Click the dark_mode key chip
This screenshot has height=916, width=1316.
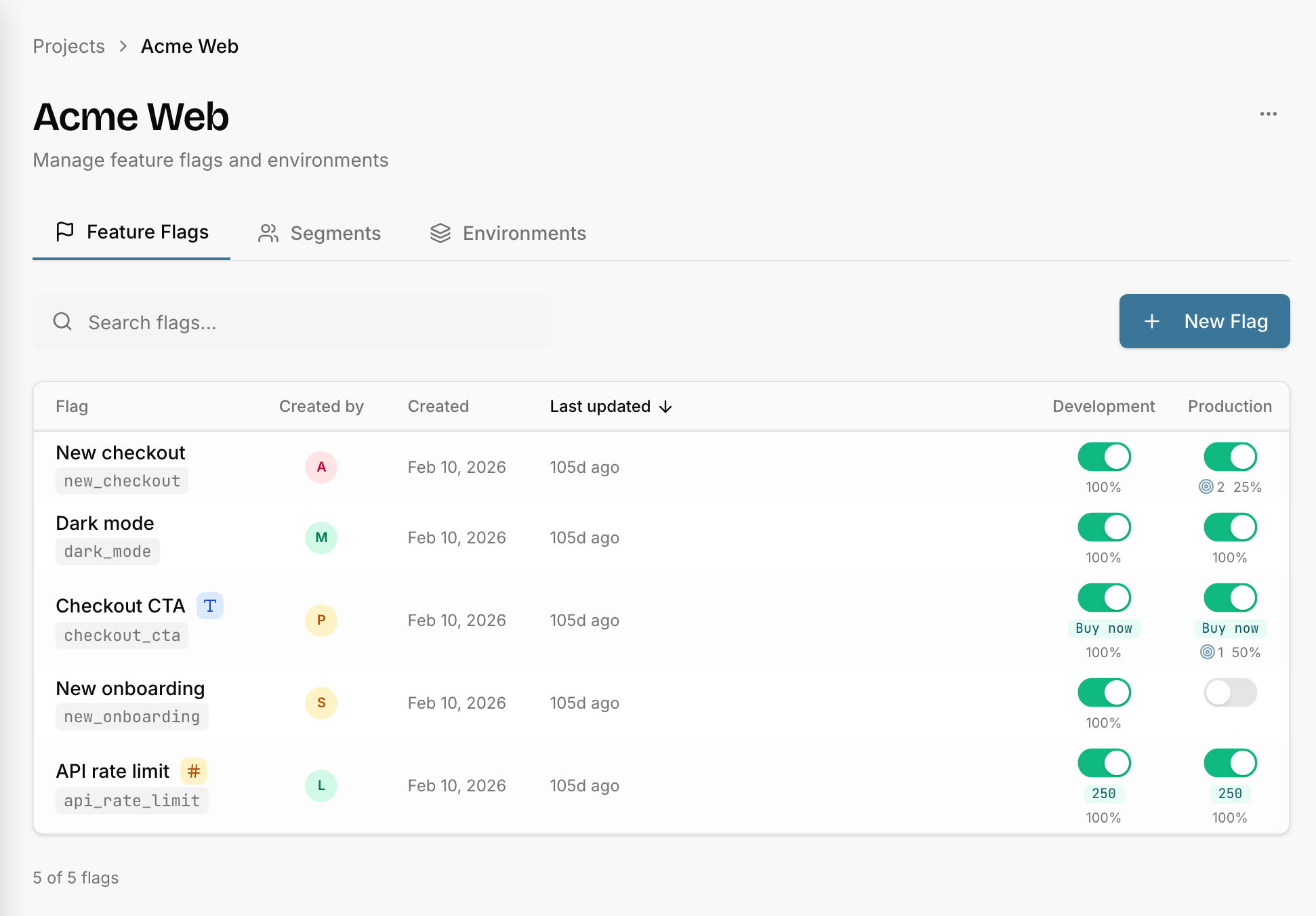click(x=108, y=551)
